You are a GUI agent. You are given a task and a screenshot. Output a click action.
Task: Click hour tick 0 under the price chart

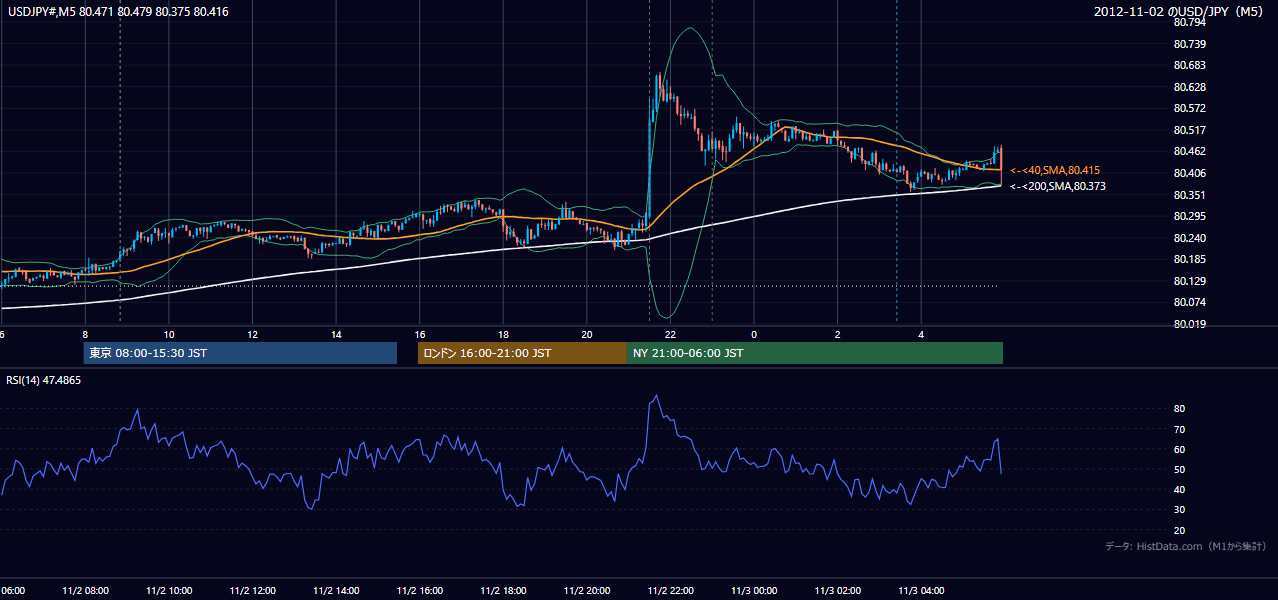[755, 335]
